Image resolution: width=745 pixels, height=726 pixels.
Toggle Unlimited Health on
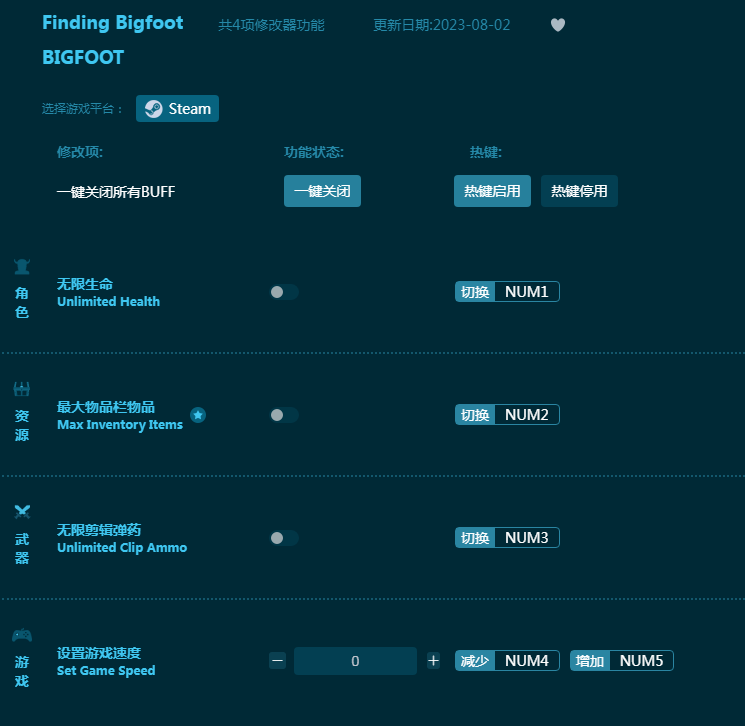tap(284, 292)
